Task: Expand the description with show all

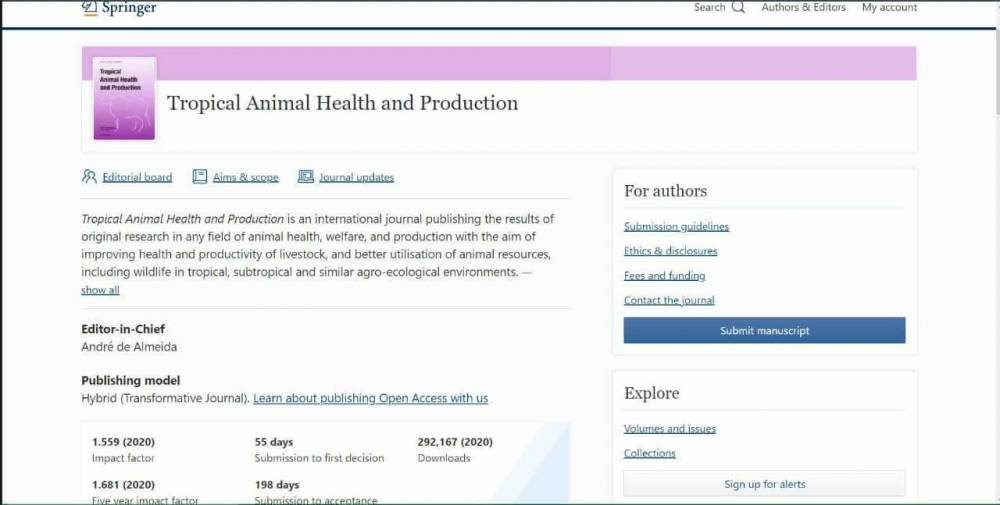Action: [x=100, y=290]
